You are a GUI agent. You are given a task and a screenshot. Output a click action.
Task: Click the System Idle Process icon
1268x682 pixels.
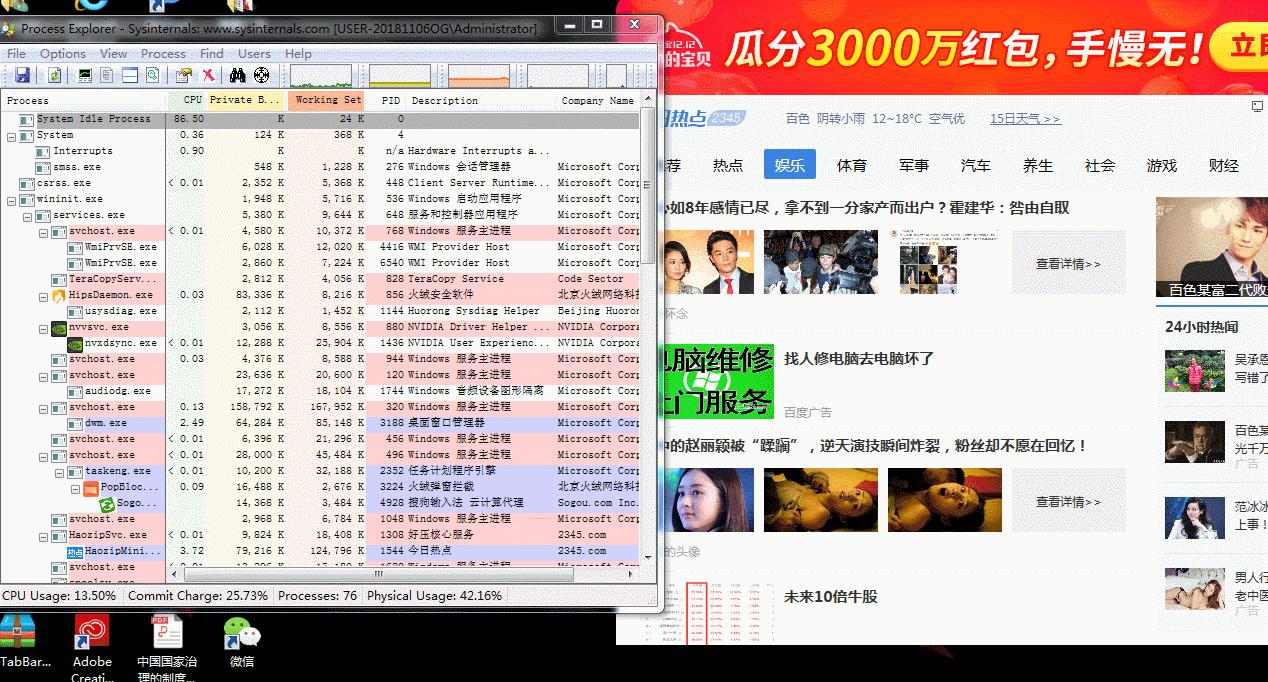pyautogui.click(x=27, y=119)
